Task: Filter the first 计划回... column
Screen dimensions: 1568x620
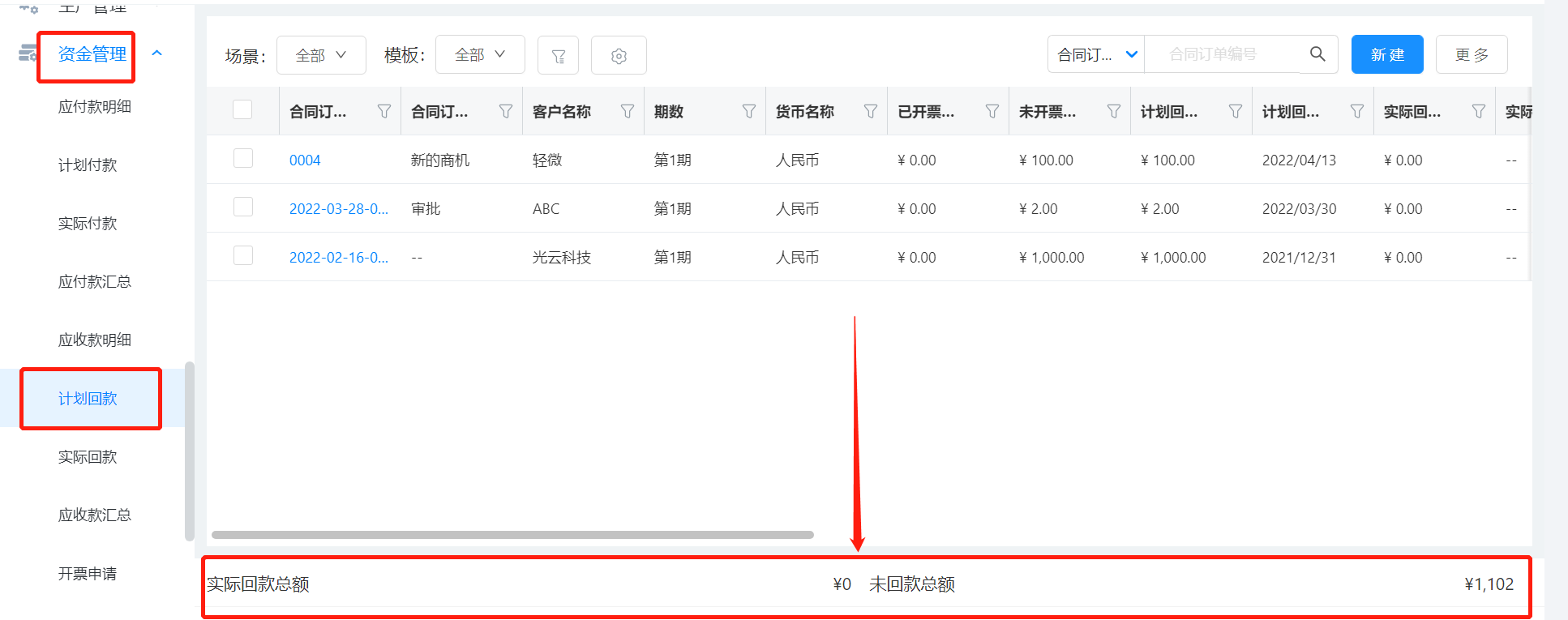Action: tap(1236, 111)
